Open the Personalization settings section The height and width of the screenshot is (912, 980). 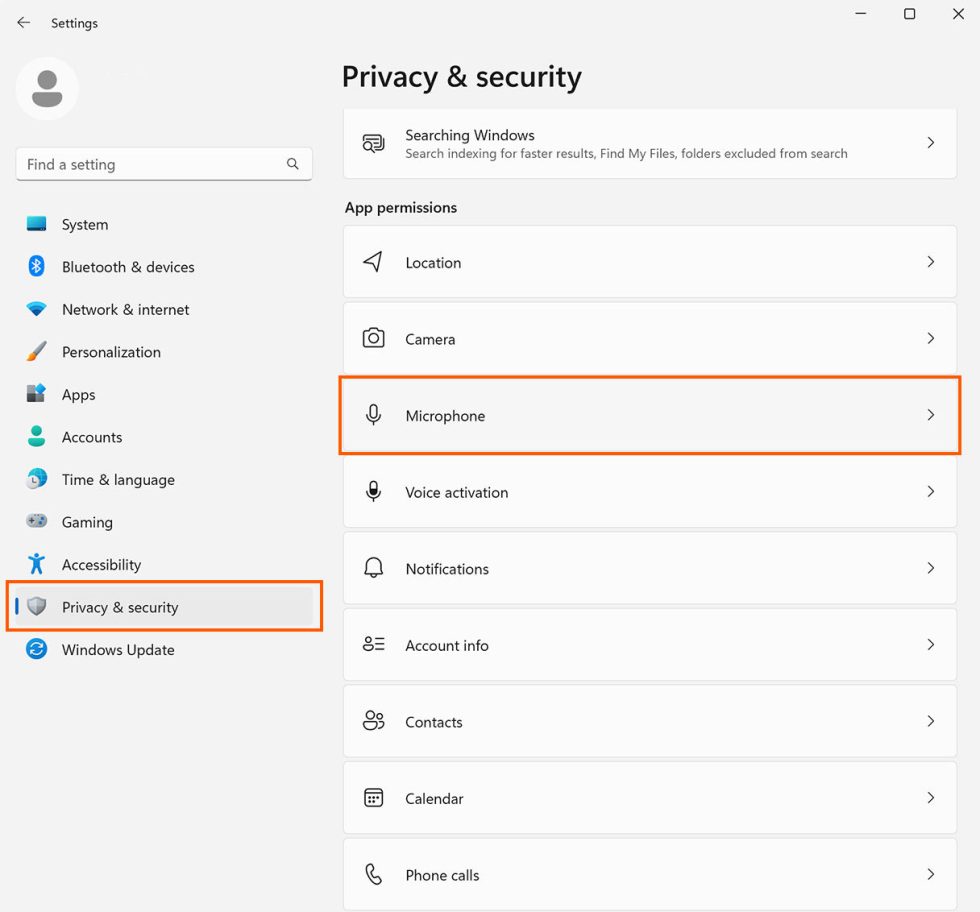(110, 351)
